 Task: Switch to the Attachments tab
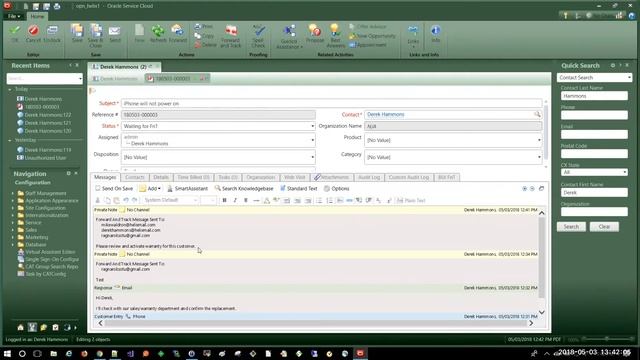(331, 177)
